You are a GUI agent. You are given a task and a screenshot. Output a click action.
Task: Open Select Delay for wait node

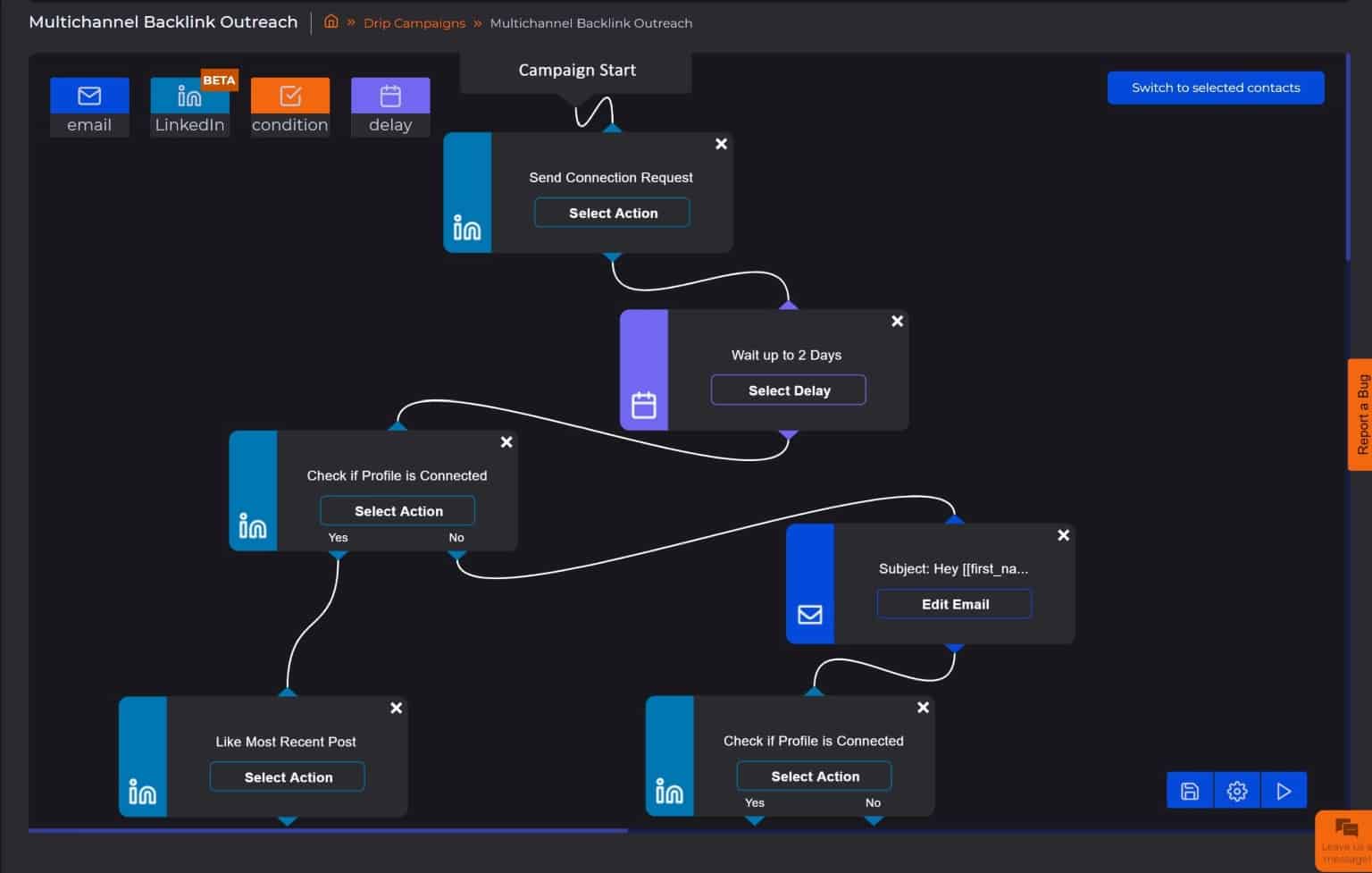[788, 390]
